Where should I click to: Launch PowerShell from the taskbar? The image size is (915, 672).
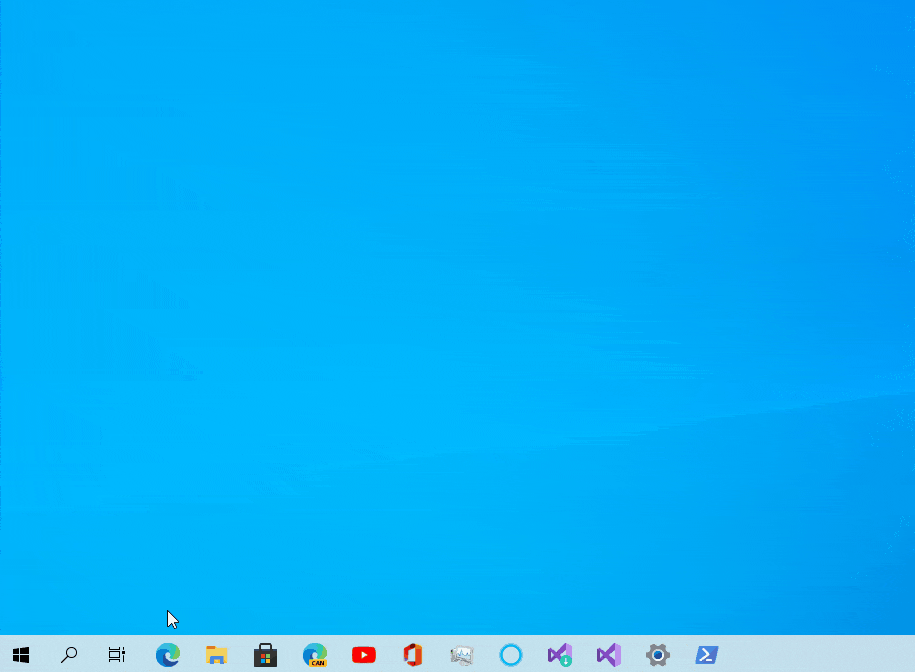tap(707, 655)
